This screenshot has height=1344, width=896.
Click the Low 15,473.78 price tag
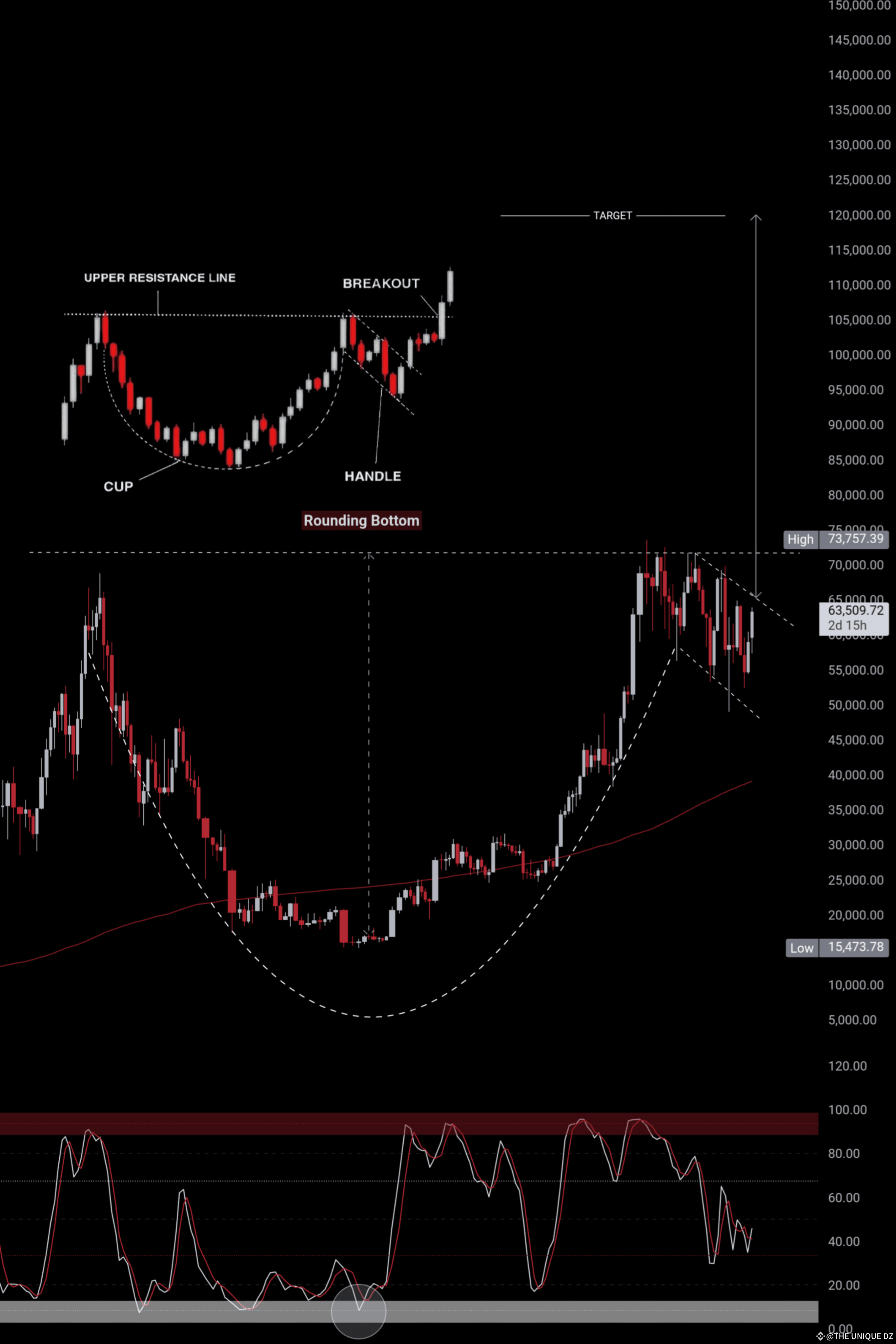click(x=837, y=947)
